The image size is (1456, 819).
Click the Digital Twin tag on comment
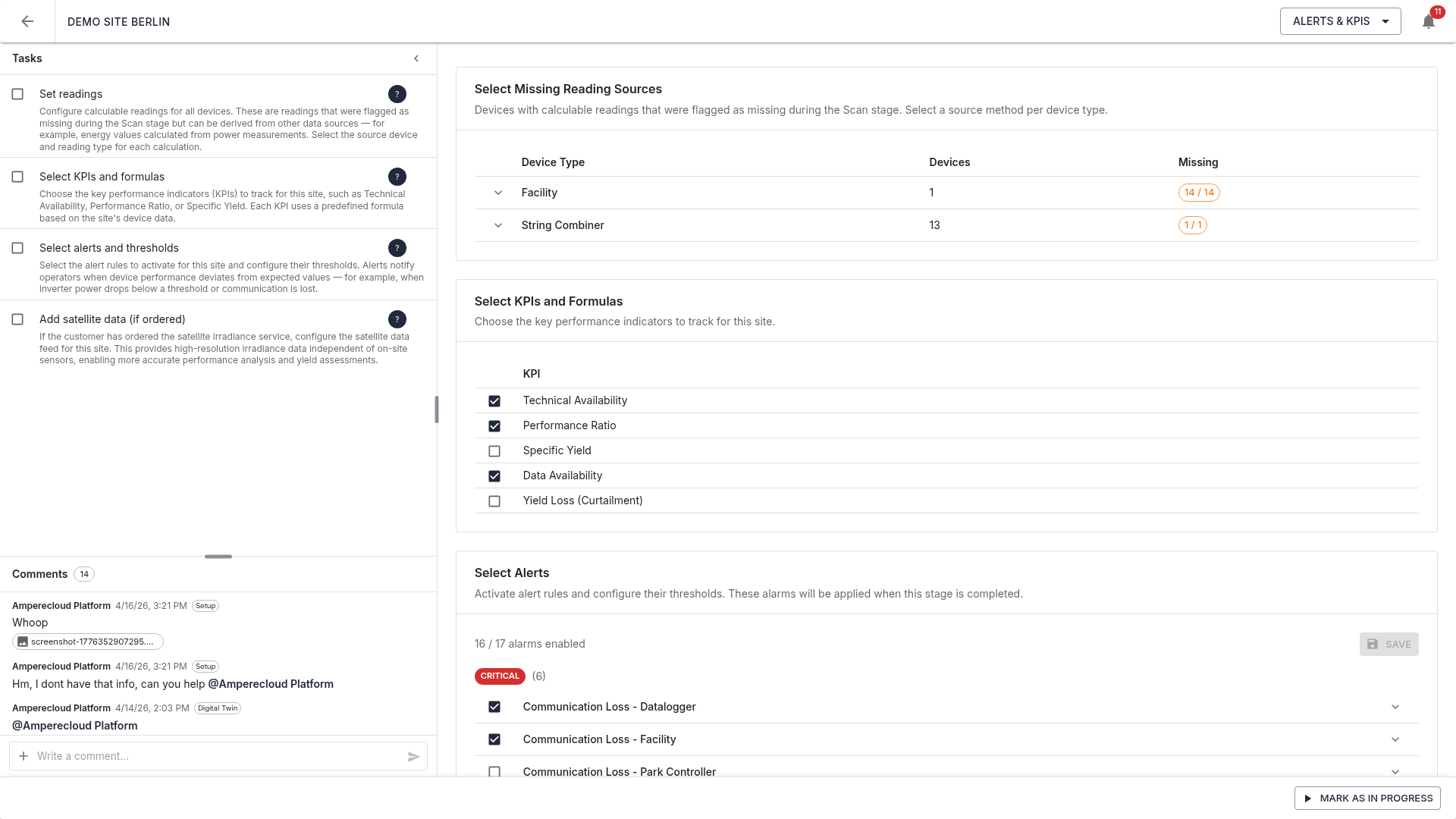pos(218,708)
